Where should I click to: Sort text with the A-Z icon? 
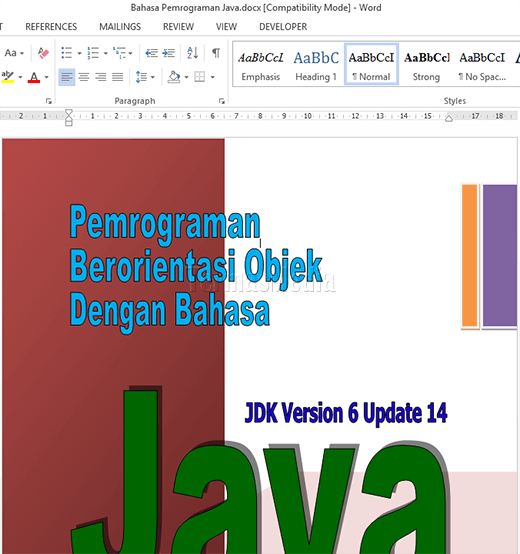coord(192,53)
